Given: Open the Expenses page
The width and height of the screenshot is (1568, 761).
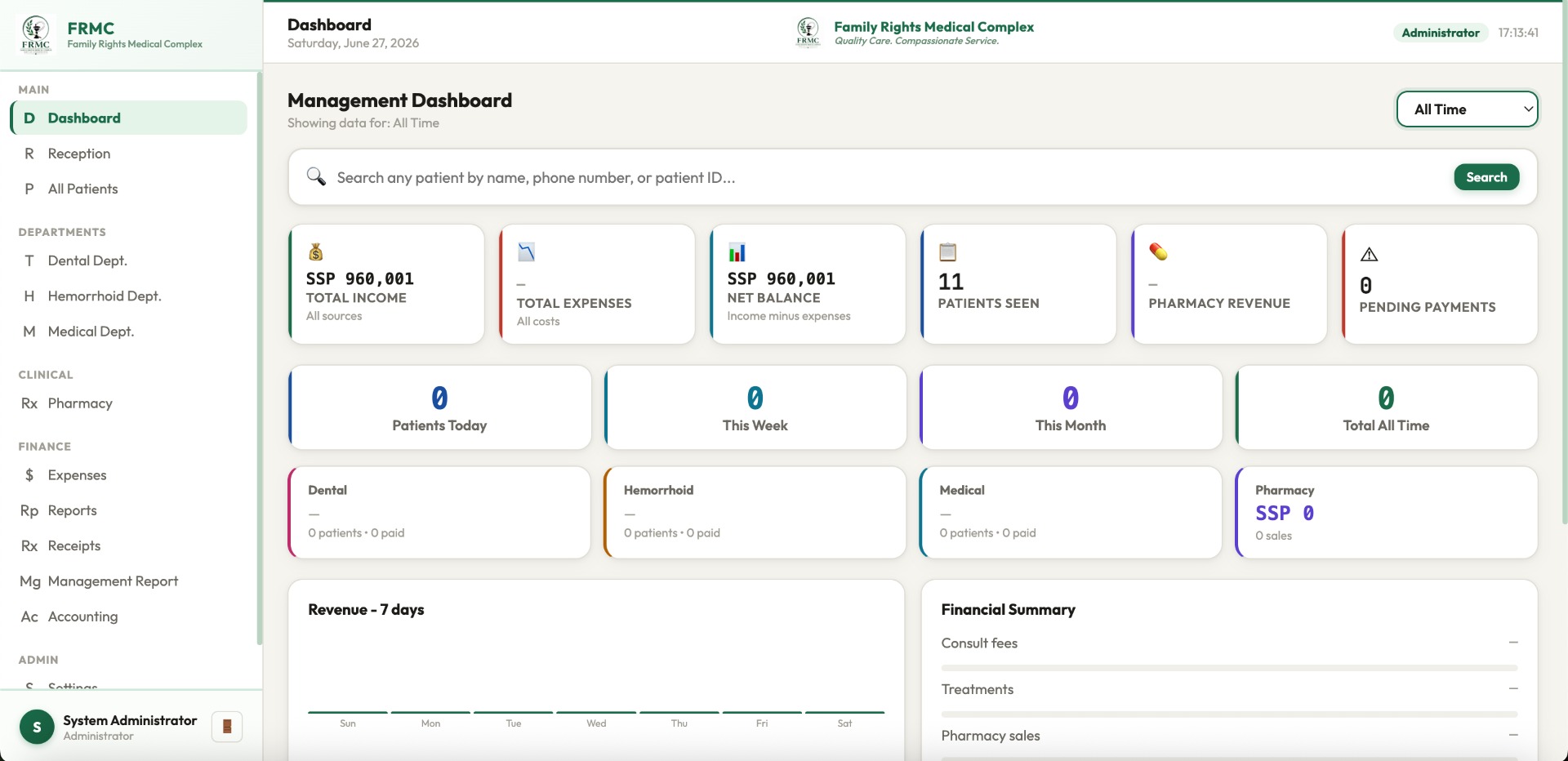Looking at the screenshot, I should point(128,475).
